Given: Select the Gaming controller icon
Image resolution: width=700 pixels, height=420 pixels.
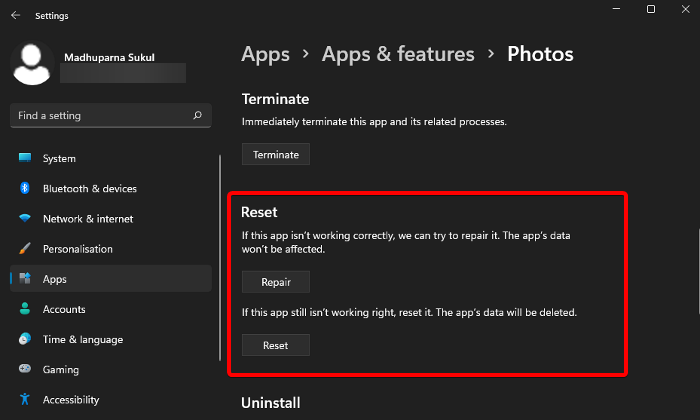Looking at the screenshot, I should 24,369.
